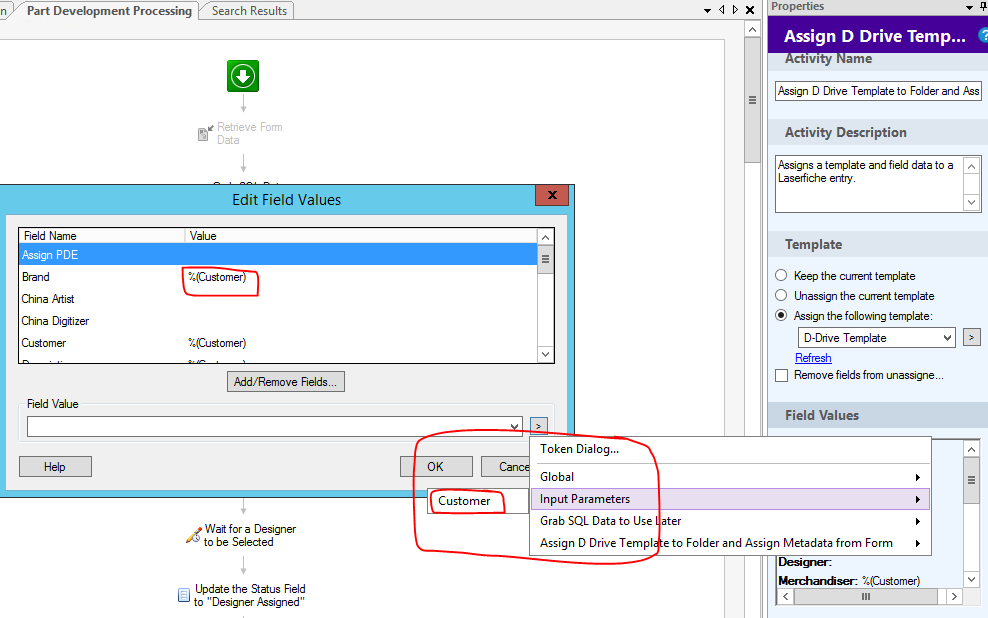Select the China Digitizer field row
988x618 pixels.
click(x=277, y=321)
